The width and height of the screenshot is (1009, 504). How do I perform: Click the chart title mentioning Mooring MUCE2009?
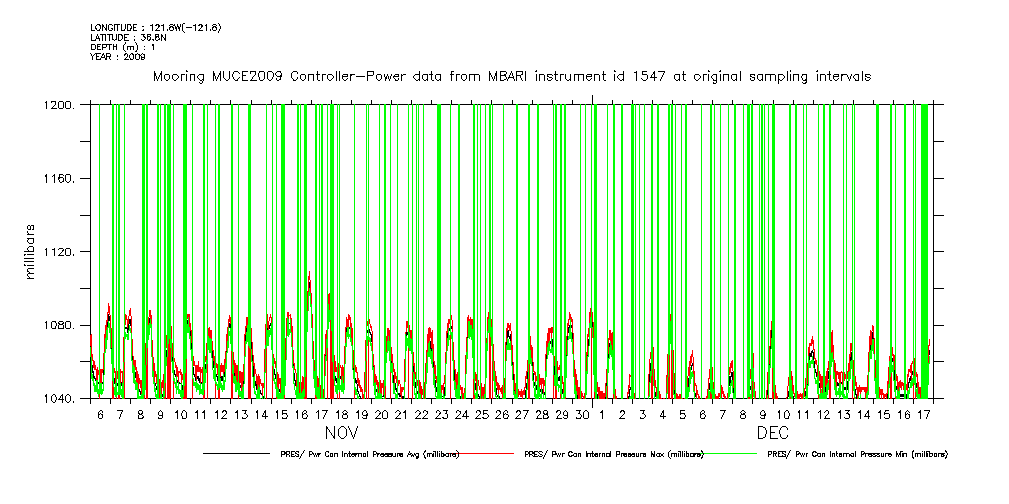click(511, 76)
